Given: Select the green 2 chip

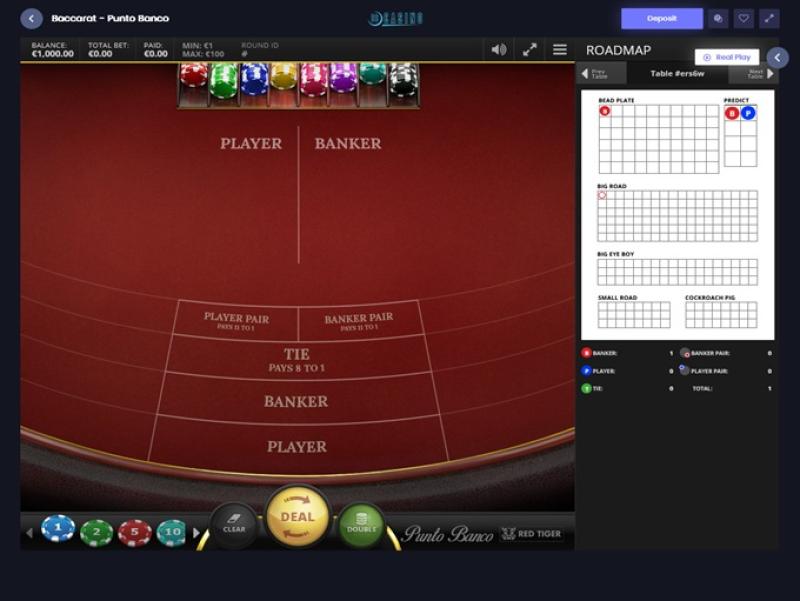Looking at the screenshot, I should 96,532.
